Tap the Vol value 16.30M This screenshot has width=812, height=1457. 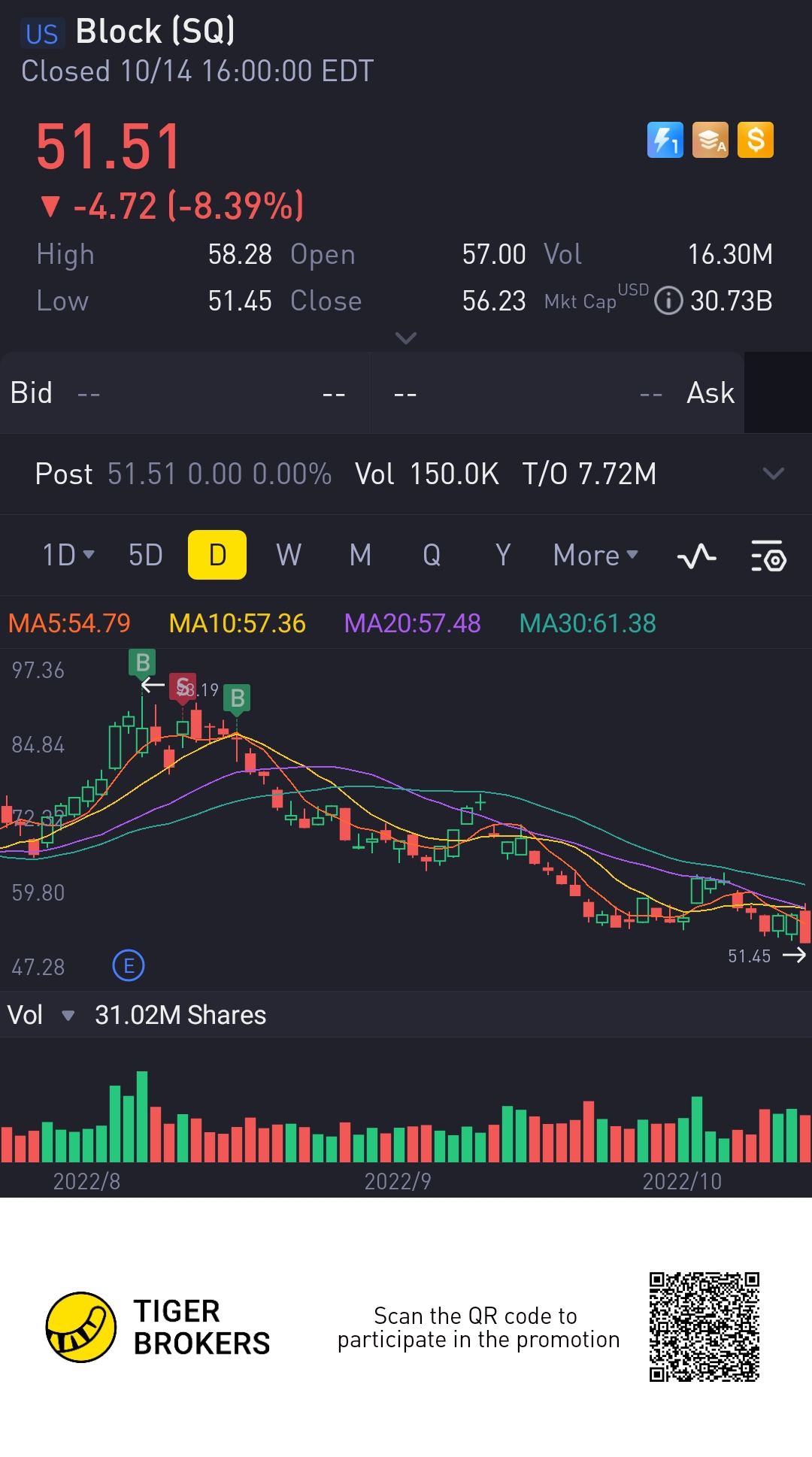(x=731, y=254)
